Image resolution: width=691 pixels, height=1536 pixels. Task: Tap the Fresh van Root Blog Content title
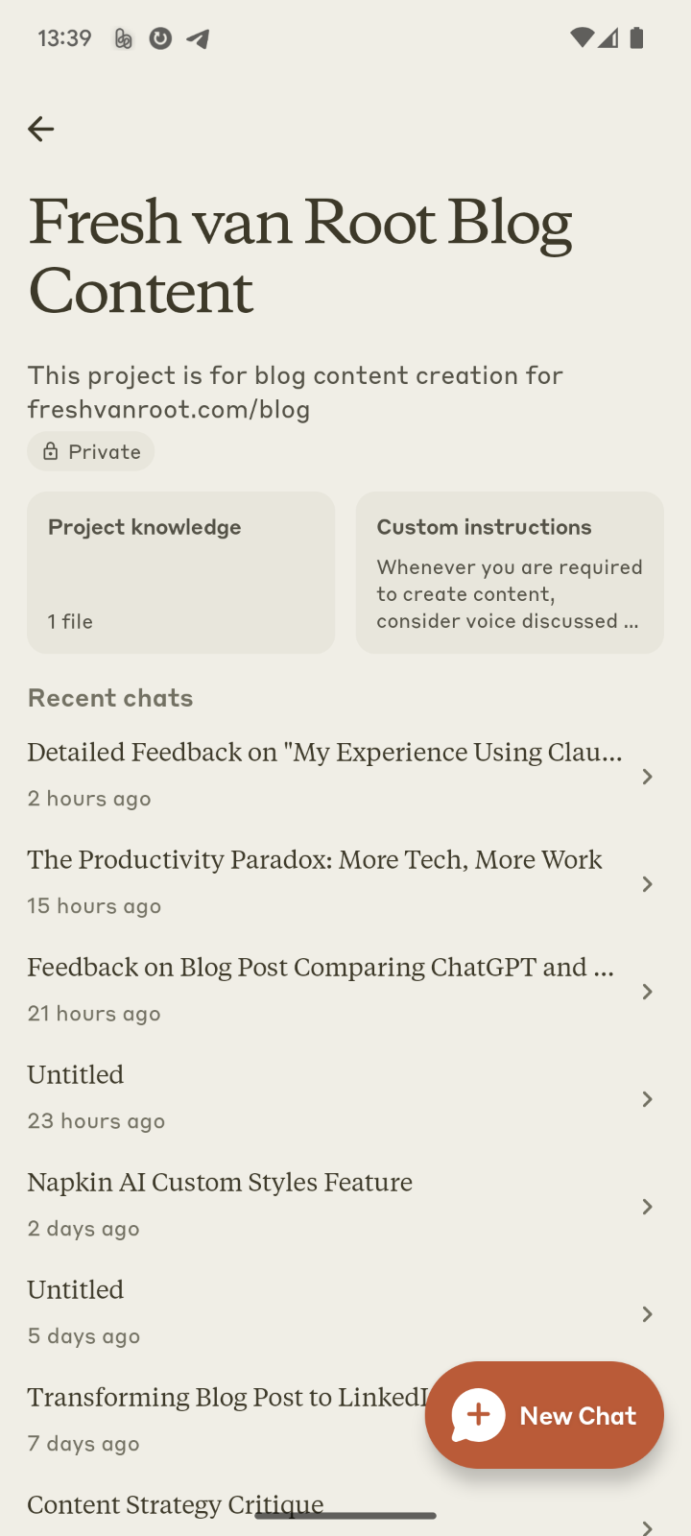(300, 256)
